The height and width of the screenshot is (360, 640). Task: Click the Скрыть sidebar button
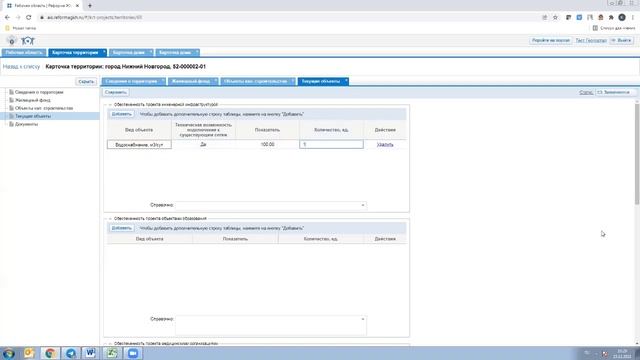pos(86,82)
